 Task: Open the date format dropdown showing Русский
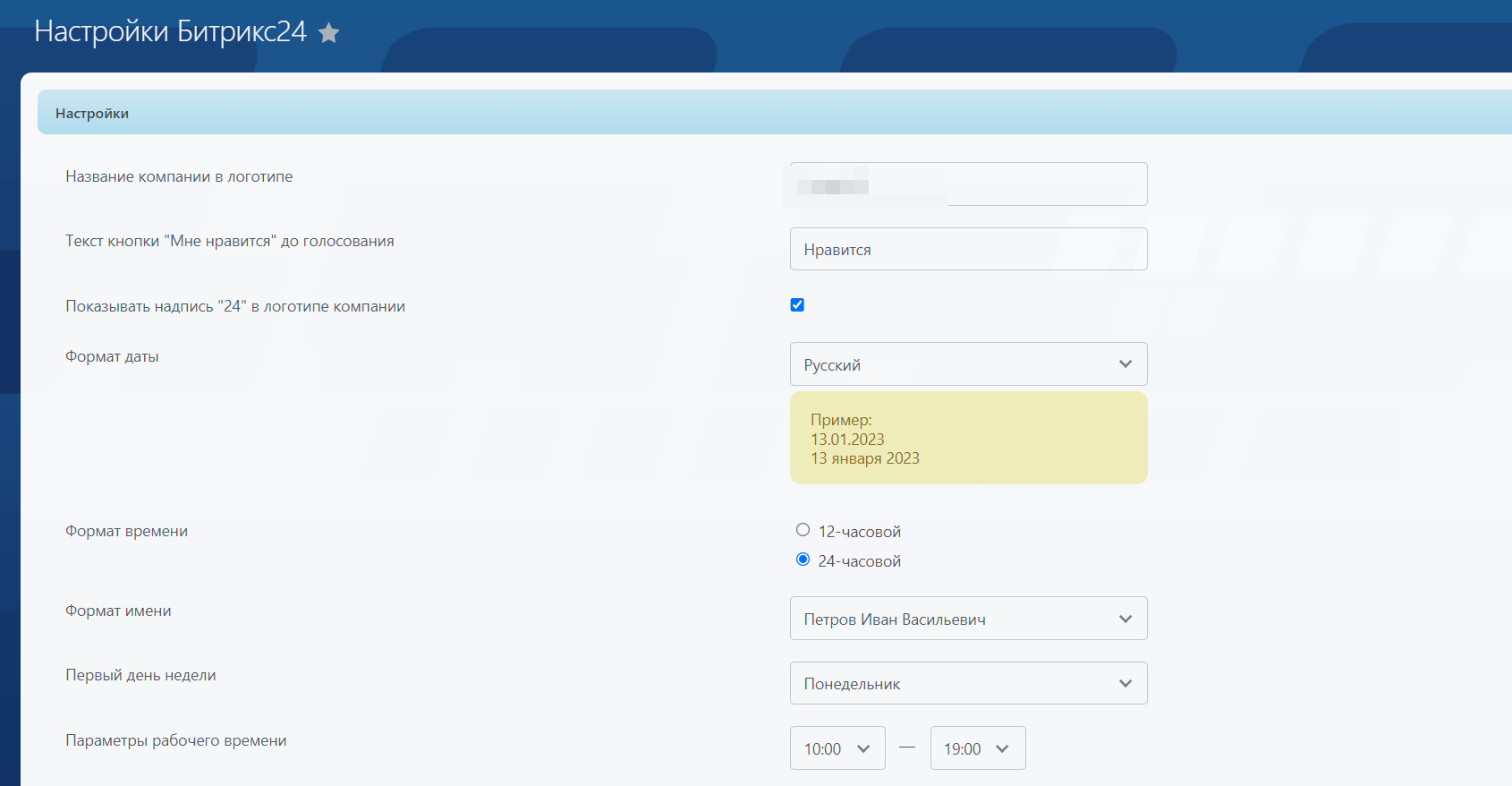(x=968, y=364)
